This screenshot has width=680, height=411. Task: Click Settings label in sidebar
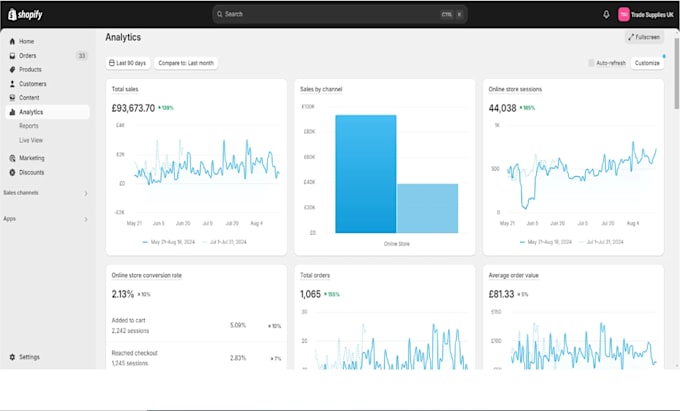(x=29, y=357)
